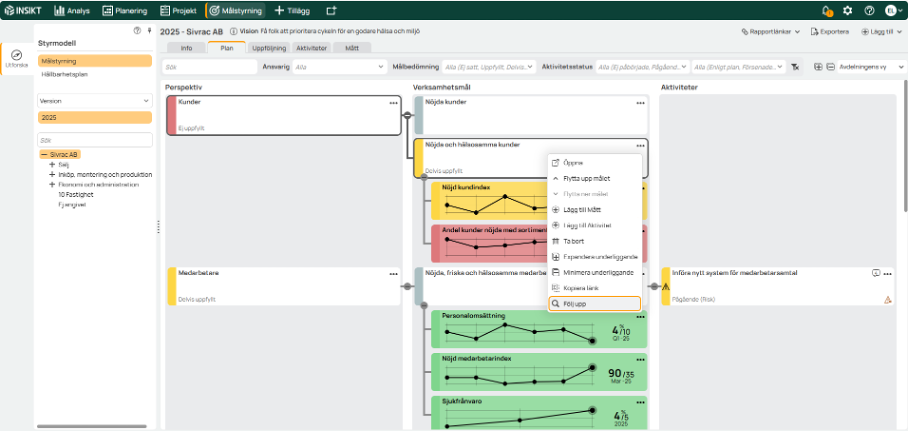Click the expand all plus icon near Avdelningens vy

pos(818,67)
